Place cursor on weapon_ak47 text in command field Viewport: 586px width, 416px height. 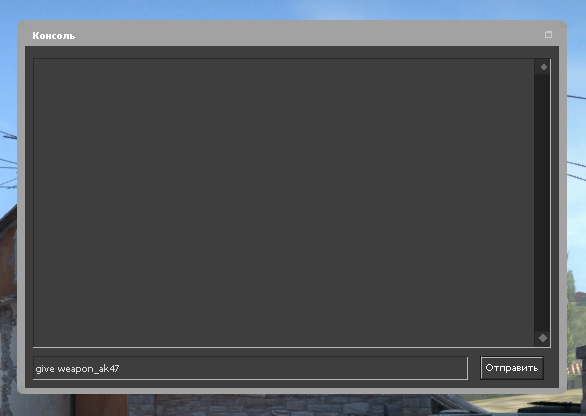coord(88,369)
